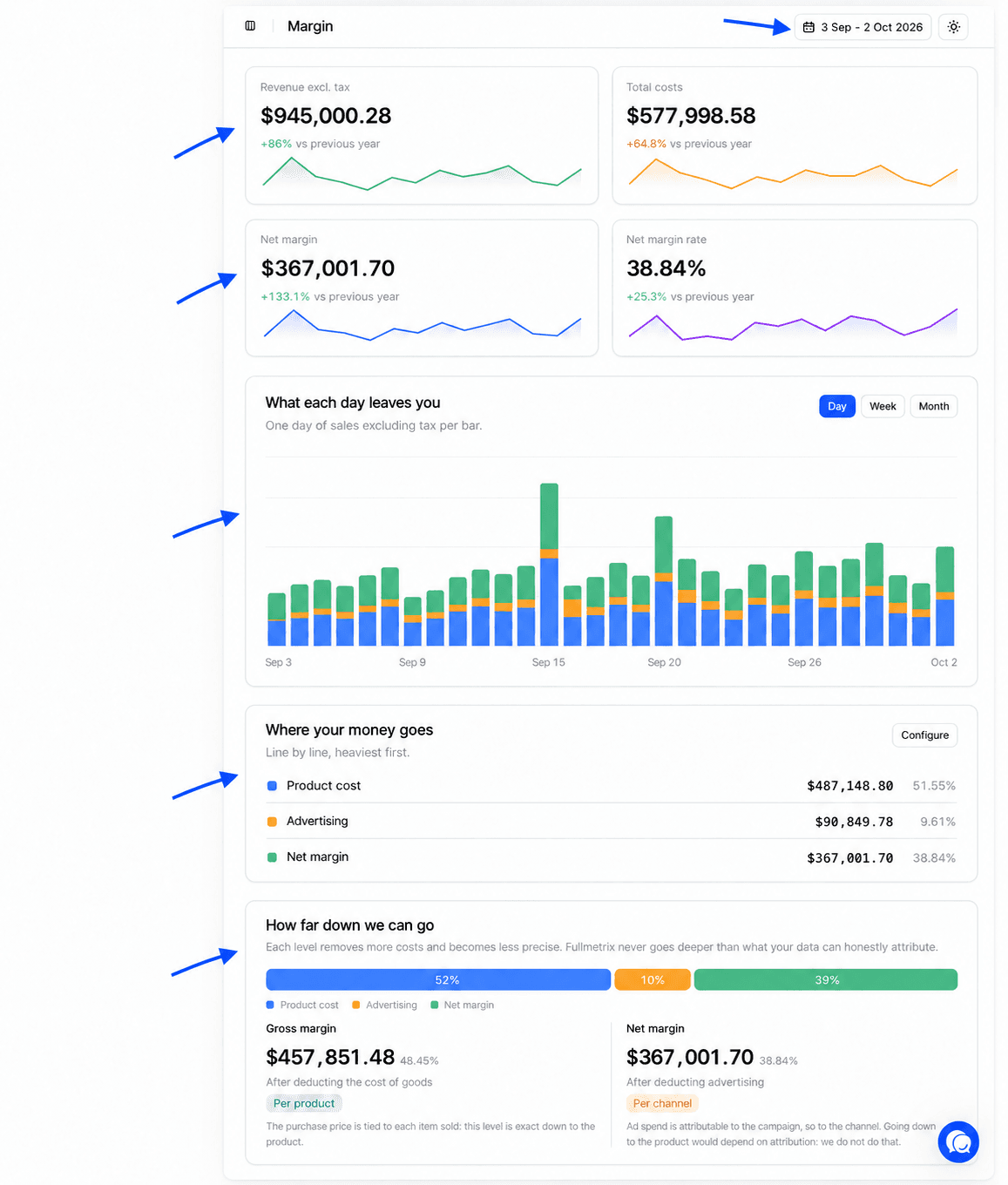Screen dimensions: 1008x1185
Task: Click the 9.61% percentage value
Action: pos(937,822)
